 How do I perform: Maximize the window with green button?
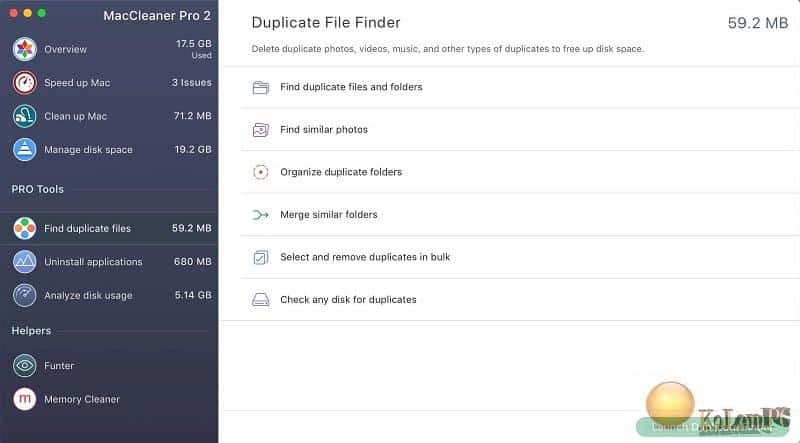[x=42, y=14]
